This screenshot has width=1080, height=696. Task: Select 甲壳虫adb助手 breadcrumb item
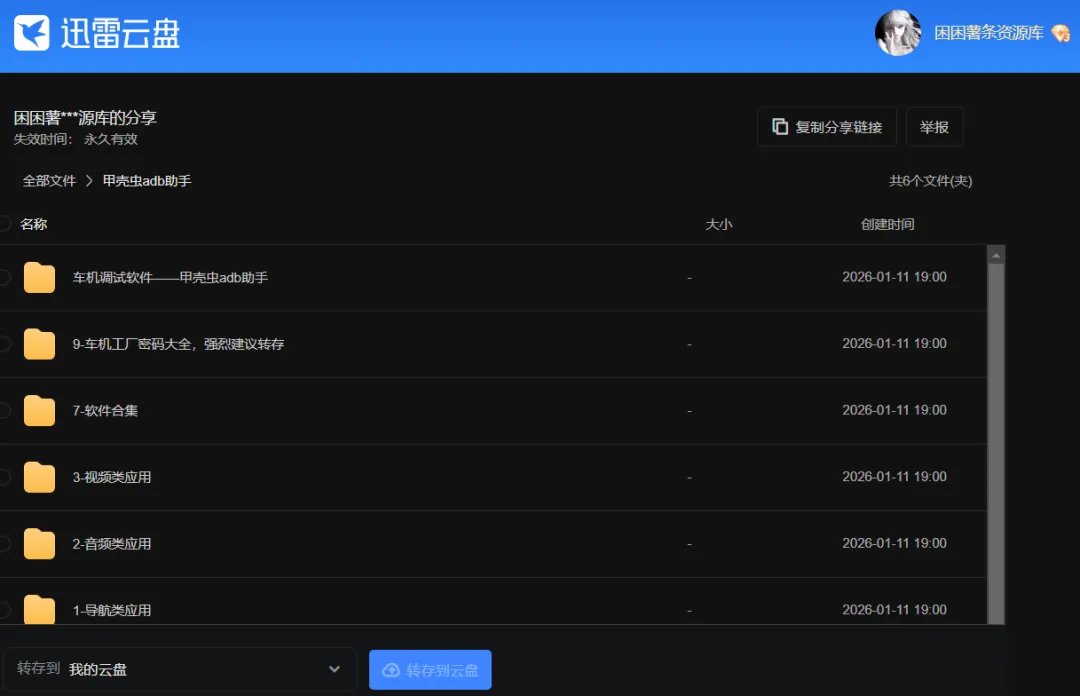147,181
